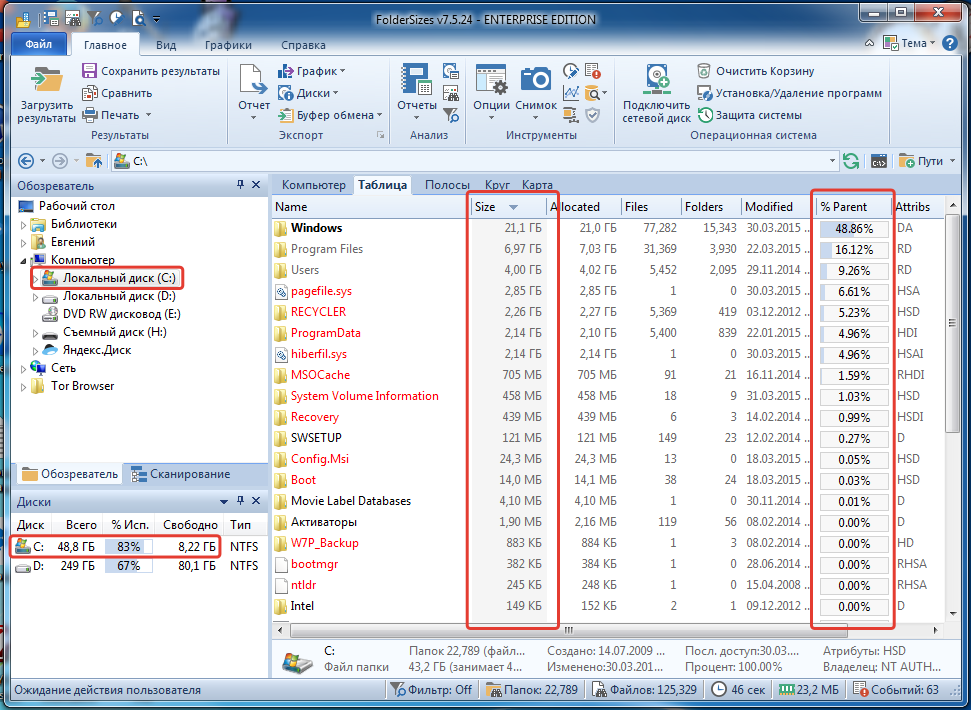Open the search tool with binoculars icon in Анализ

coord(450,93)
